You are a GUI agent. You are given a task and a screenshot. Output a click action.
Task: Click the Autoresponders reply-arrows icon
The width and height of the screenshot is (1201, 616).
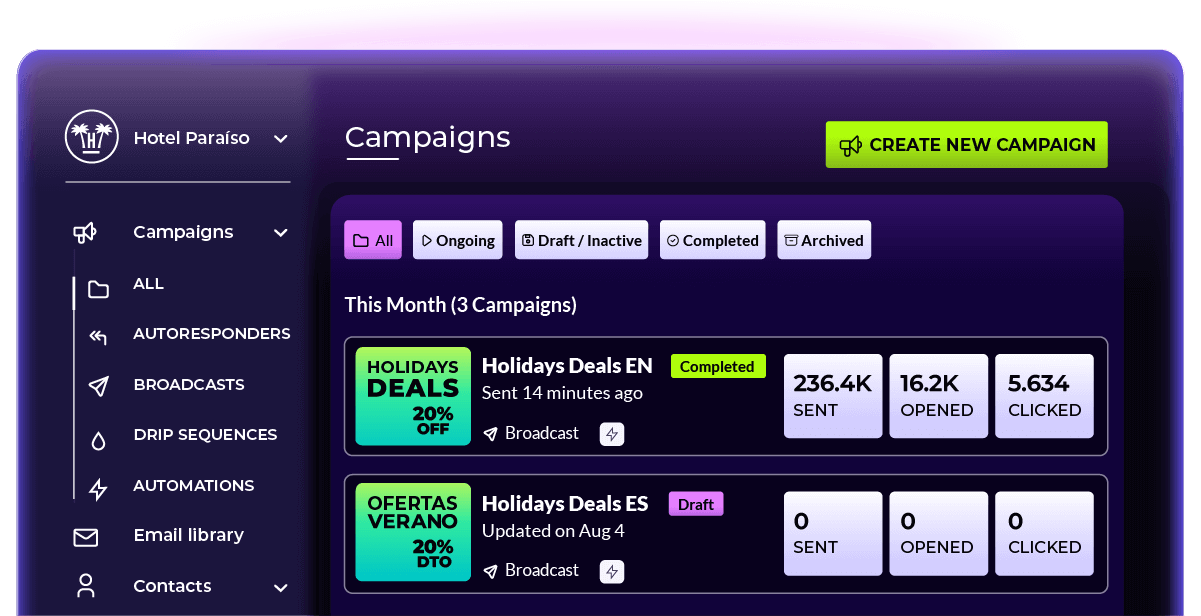click(98, 336)
